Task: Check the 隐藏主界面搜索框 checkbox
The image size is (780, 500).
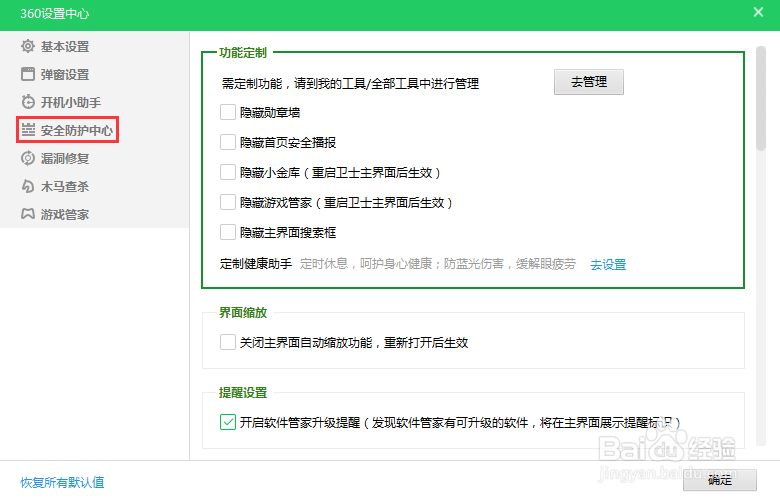Action: (x=228, y=232)
